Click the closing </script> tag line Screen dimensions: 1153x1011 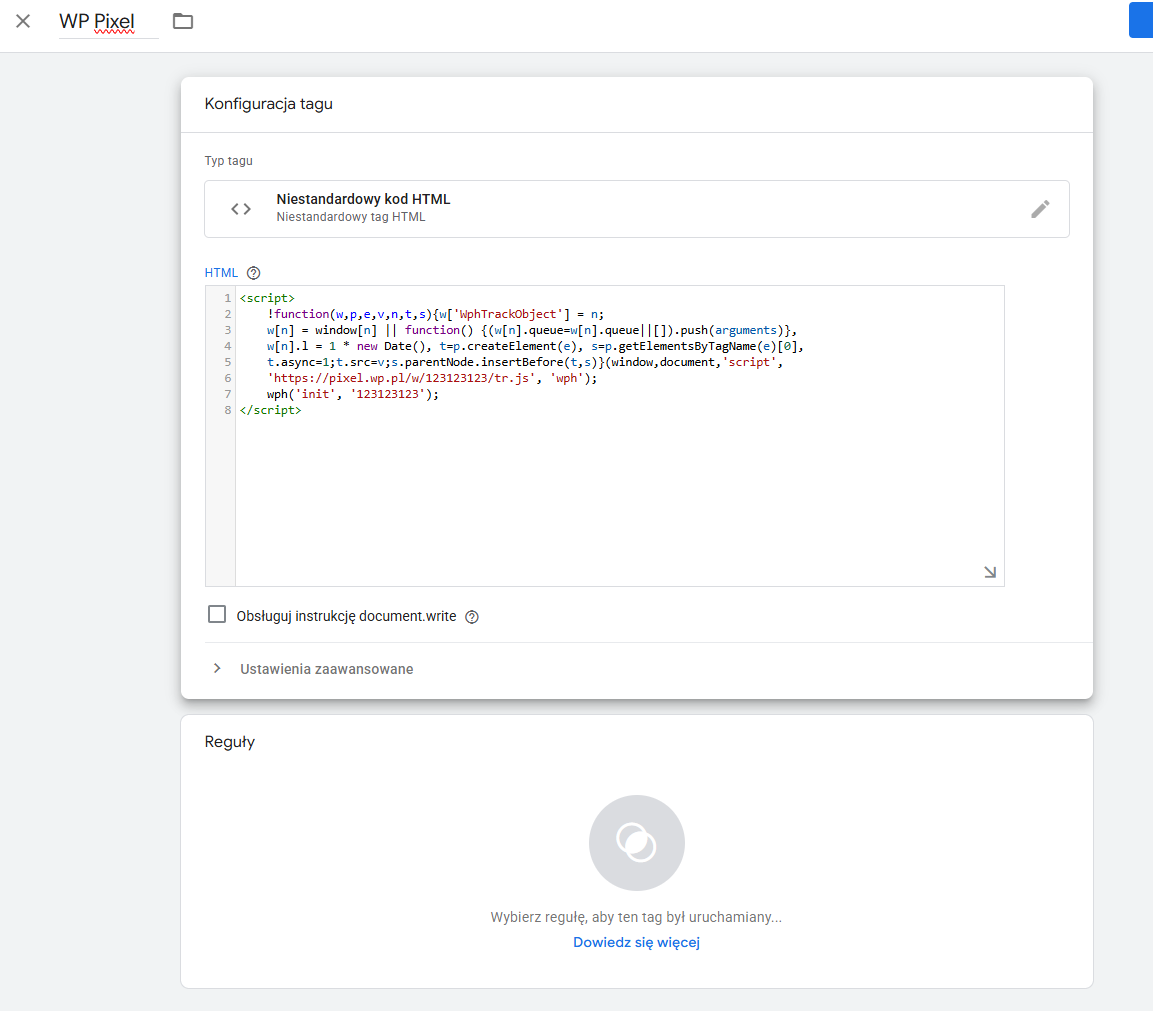click(271, 410)
